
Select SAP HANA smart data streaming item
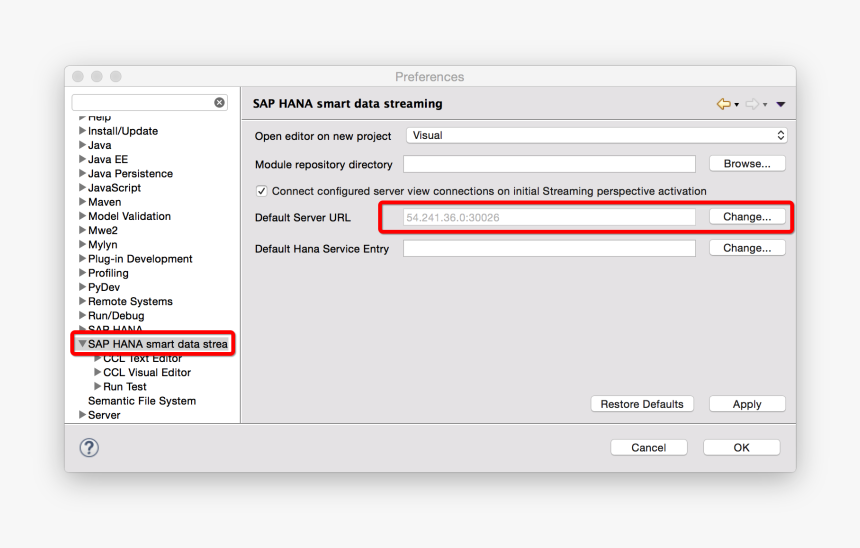(157, 344)
